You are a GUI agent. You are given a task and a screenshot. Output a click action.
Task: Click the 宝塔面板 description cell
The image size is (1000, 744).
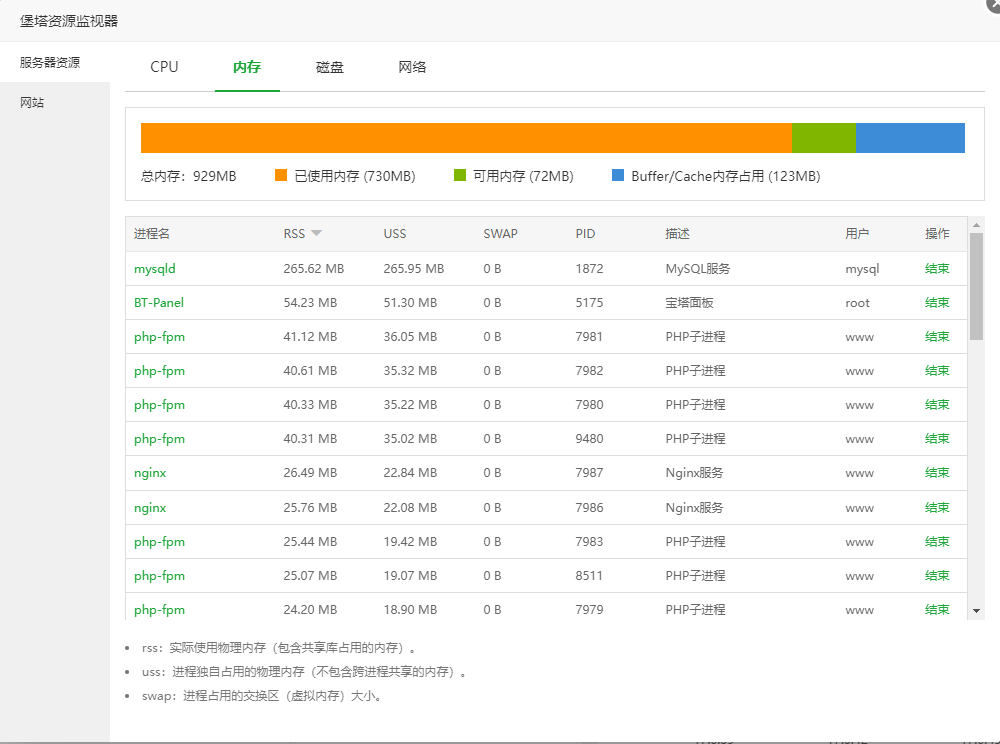[x=689, y=302]
